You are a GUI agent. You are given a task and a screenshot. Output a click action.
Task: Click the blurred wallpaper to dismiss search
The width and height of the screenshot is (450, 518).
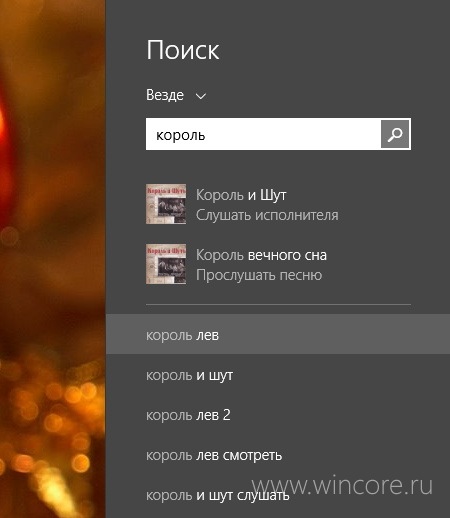[x=53, y=259]
